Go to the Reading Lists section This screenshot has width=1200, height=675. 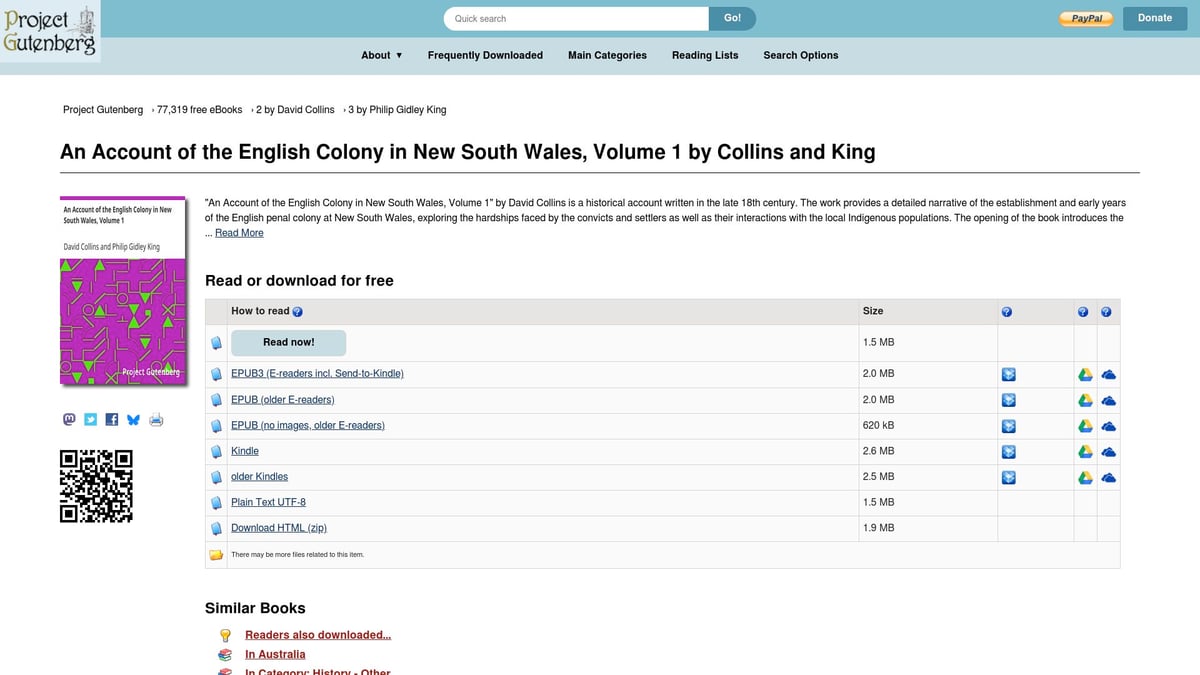point(705,55)
